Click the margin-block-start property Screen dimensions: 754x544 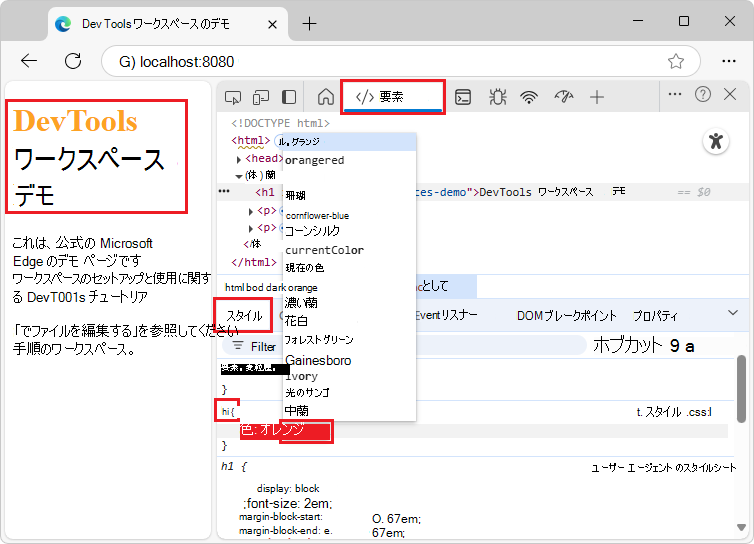281,517
